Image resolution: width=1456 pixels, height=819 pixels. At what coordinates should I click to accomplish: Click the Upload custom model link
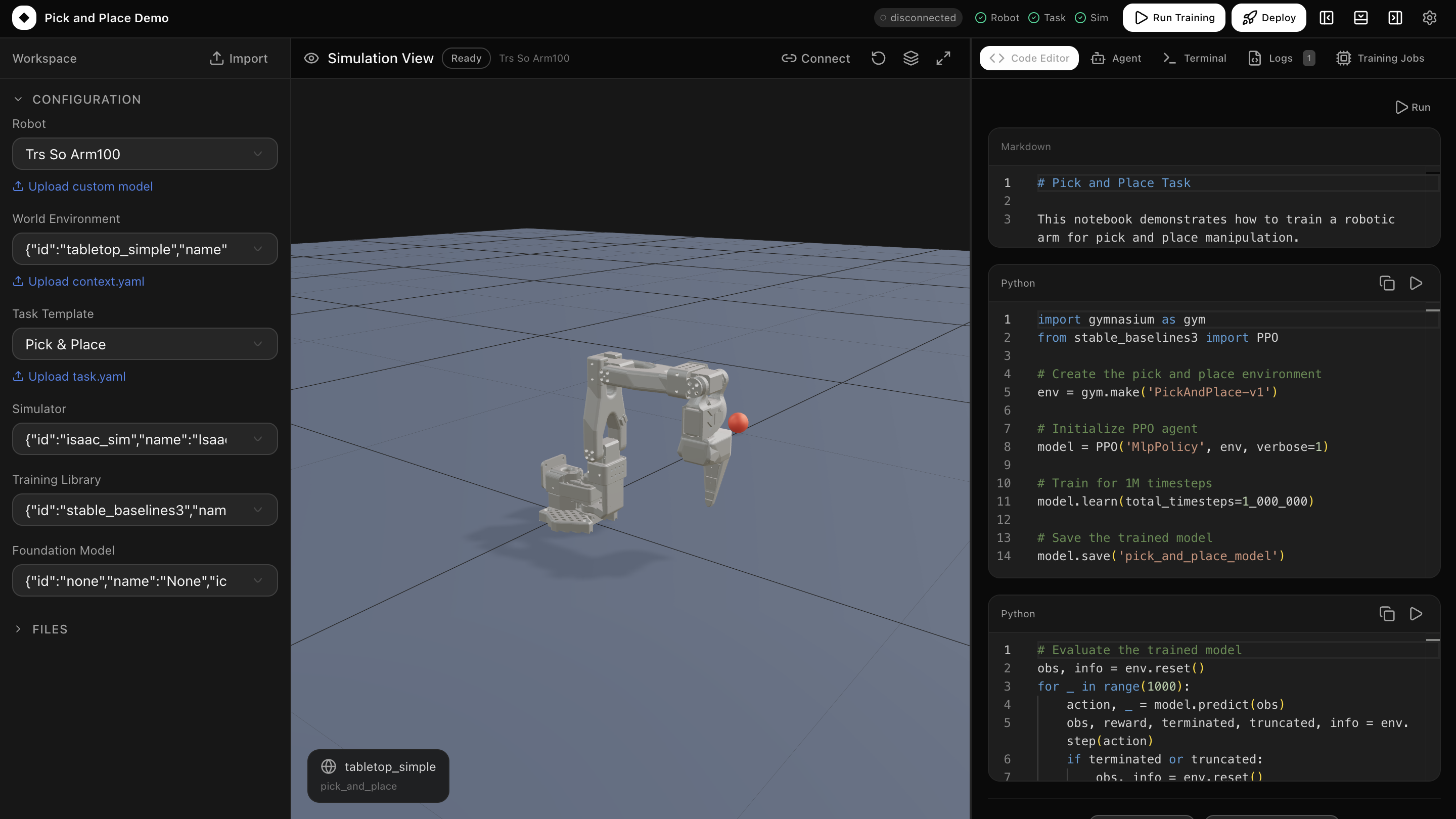82,186
